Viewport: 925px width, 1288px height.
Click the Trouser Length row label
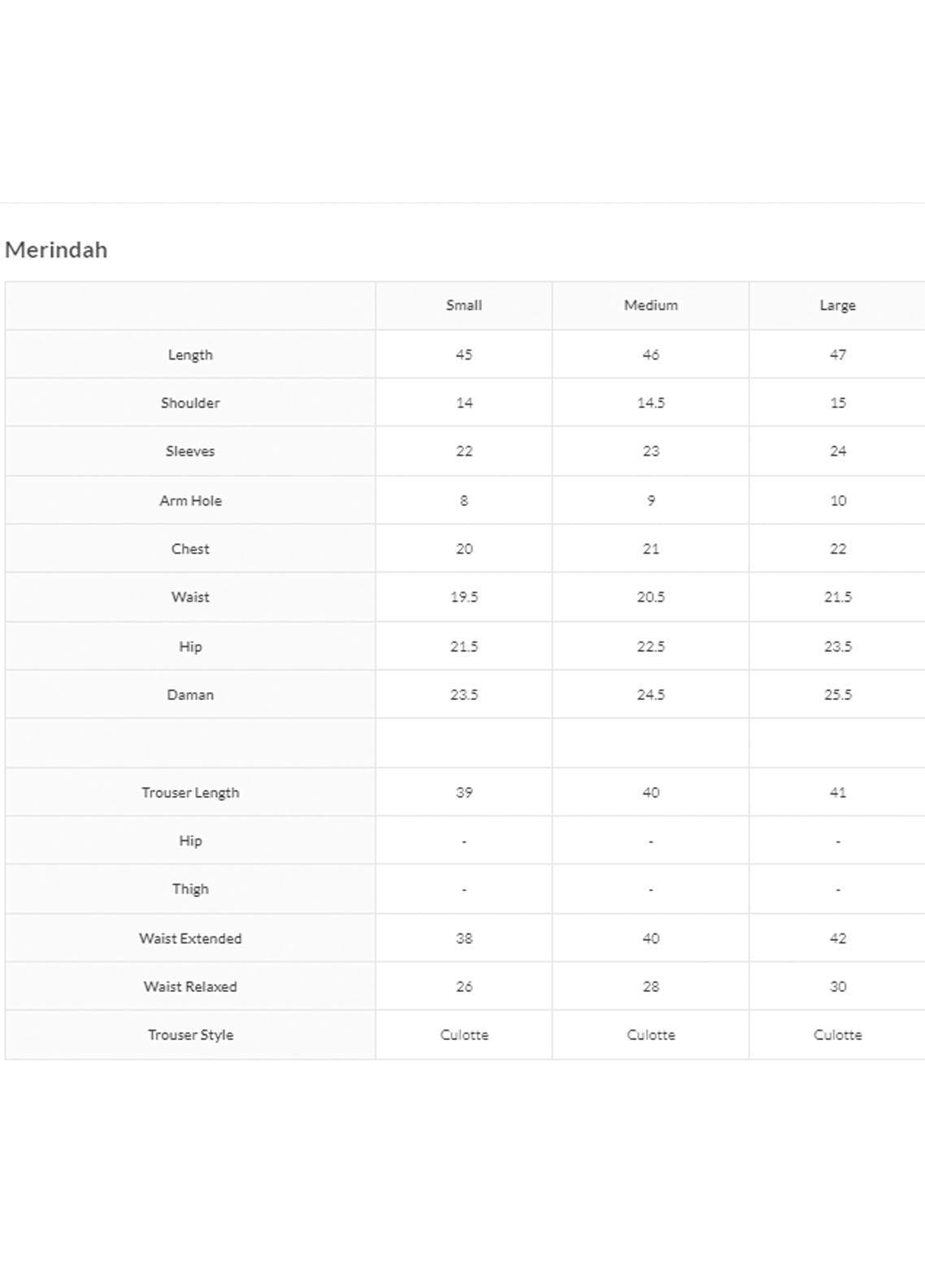coord(190,793)
